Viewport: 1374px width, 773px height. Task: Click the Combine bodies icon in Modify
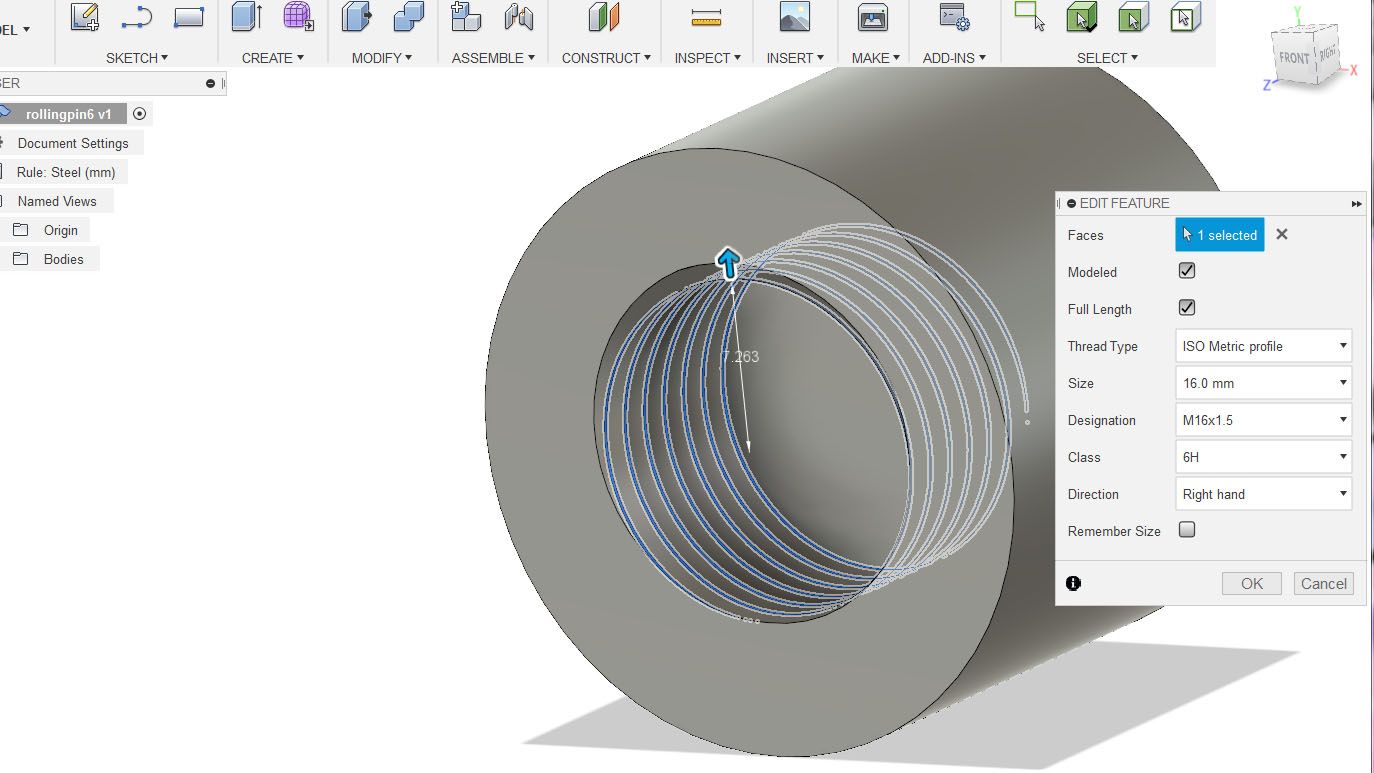tap(409, 17)
